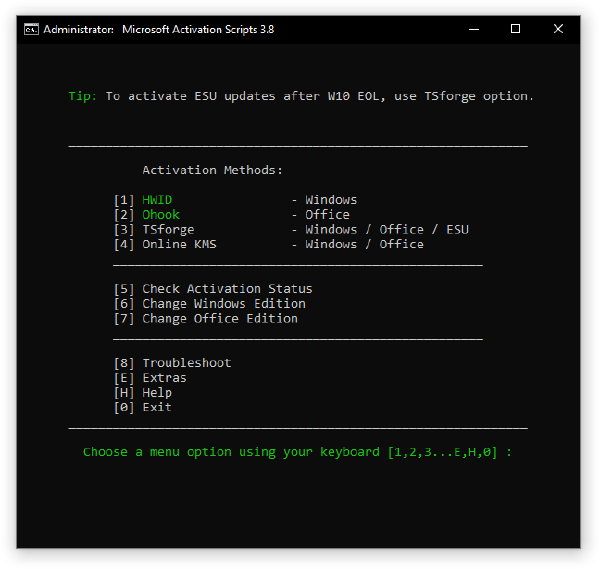Click 'Windows / Office' in the Online KMS row
The height and width of the screenshot is (569, 600).
tap(364, 244)
